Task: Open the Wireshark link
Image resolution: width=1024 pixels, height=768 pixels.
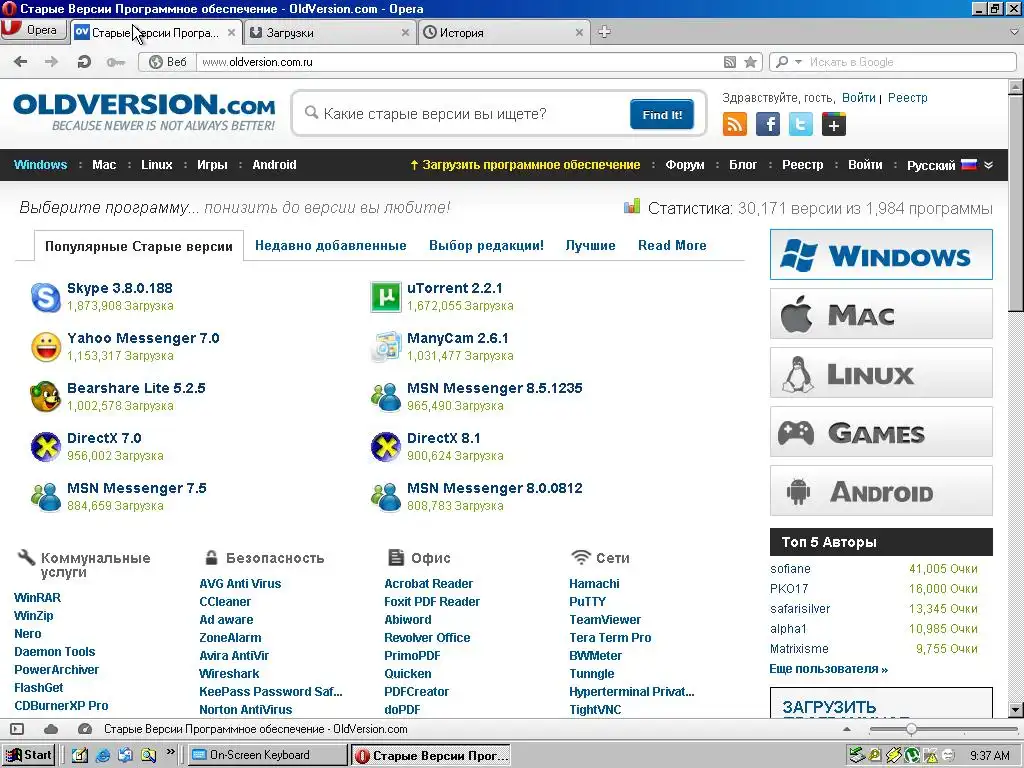Action: tap(229, 673)
